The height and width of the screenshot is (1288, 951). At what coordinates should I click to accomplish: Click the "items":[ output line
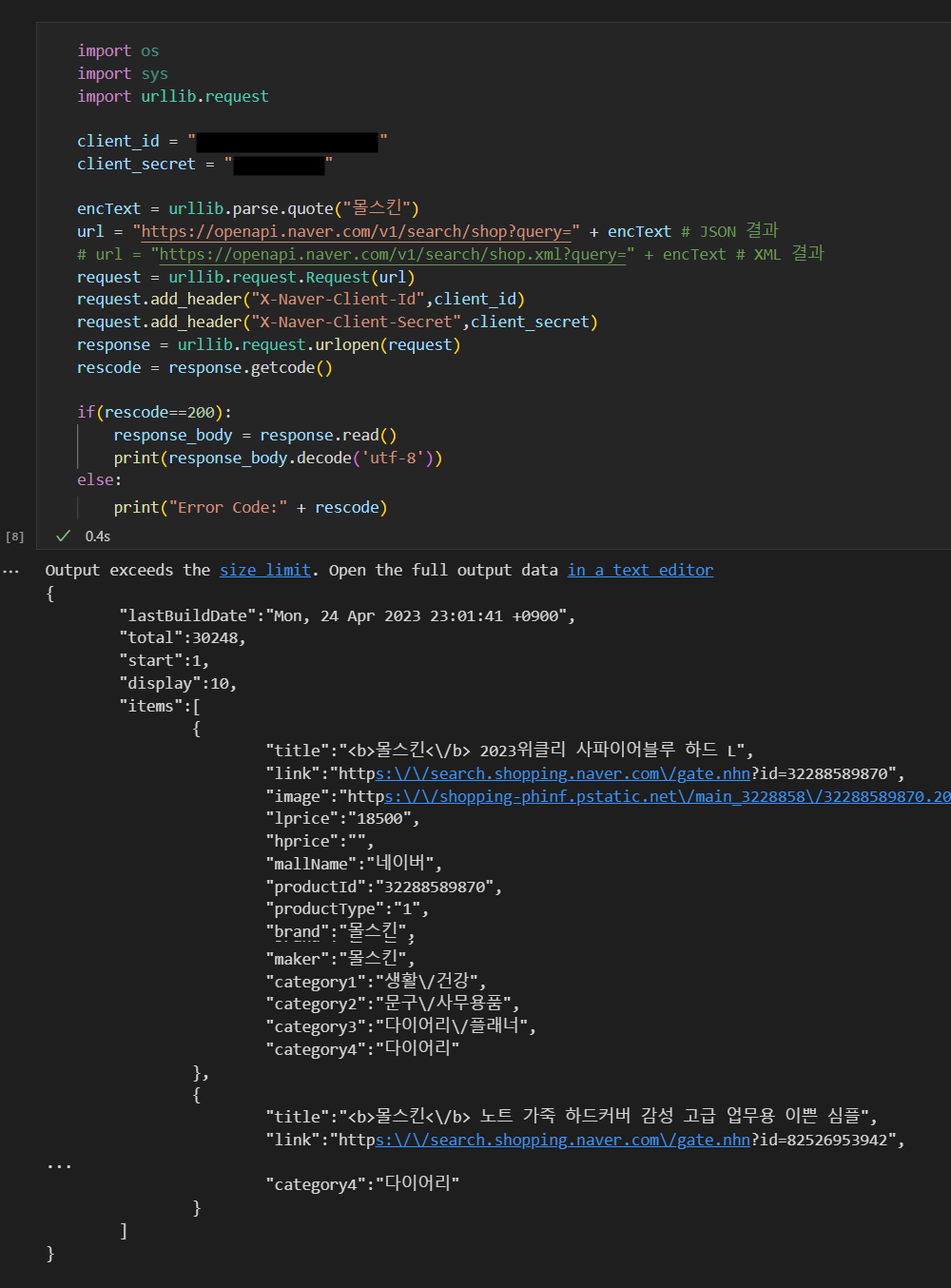[x=160, y=706]
